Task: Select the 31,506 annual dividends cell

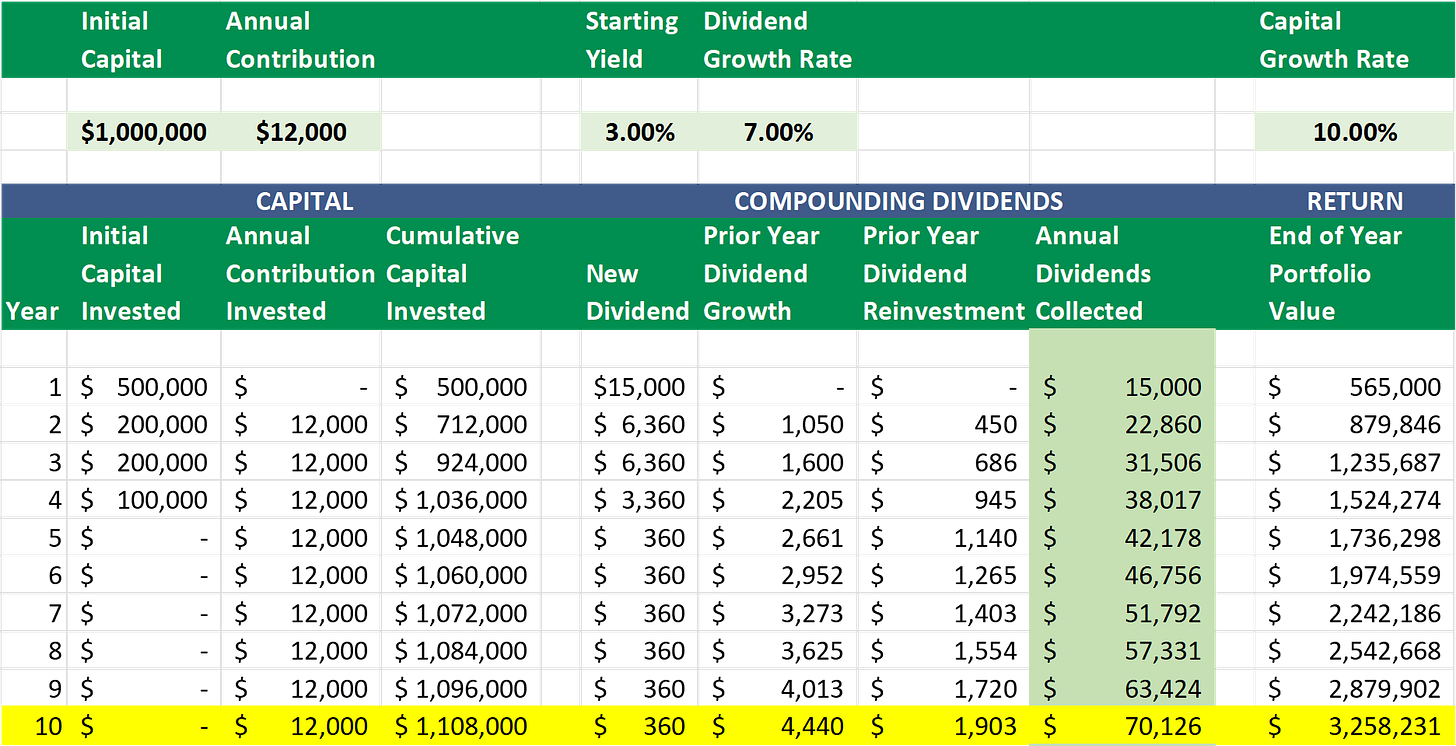Action: [x=1122, y=463]
